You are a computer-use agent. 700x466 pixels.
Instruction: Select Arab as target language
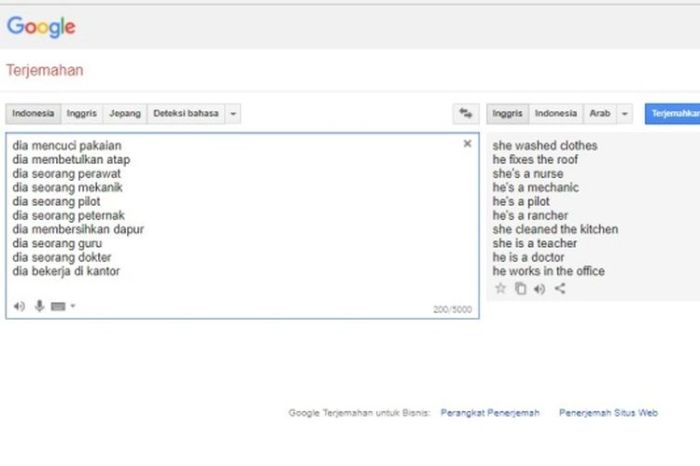tap(600, 113)
